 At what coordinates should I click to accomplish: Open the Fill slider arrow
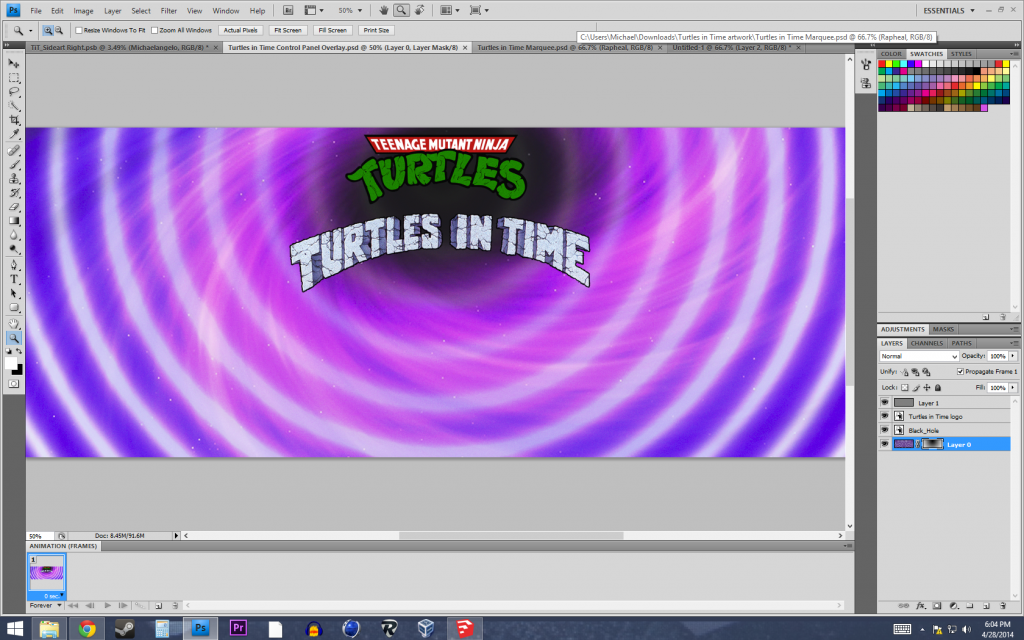pyautogui.click(x=1013, y=388)
